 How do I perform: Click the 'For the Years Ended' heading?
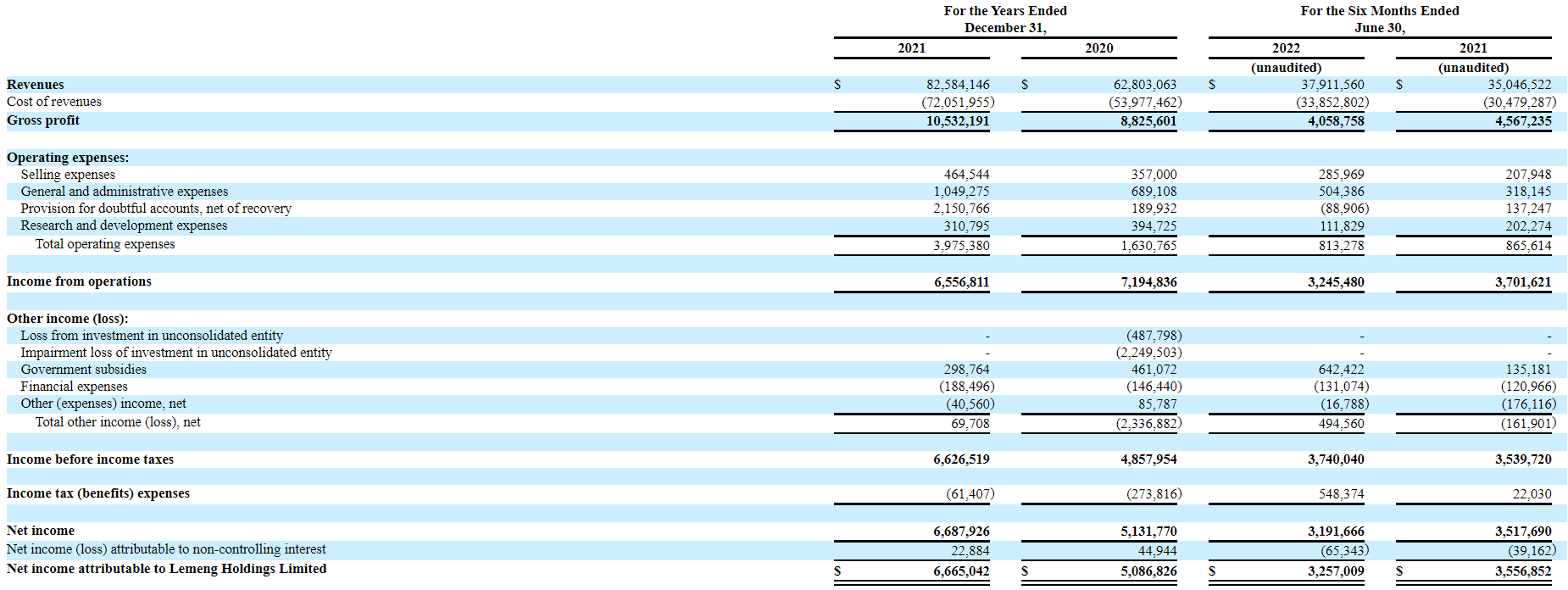point(1005,11)
